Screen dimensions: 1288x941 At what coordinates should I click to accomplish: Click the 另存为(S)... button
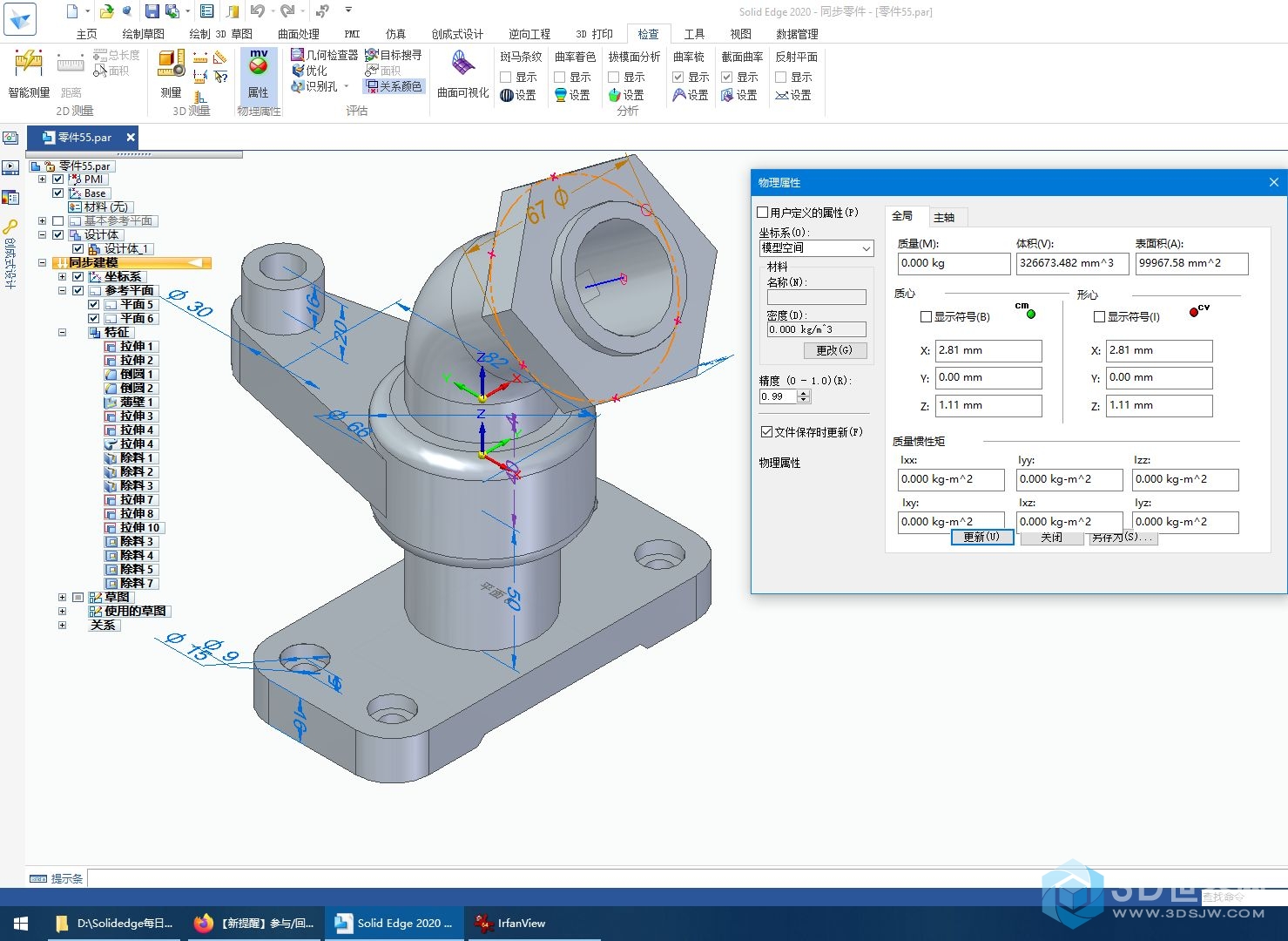point(1123,537)
